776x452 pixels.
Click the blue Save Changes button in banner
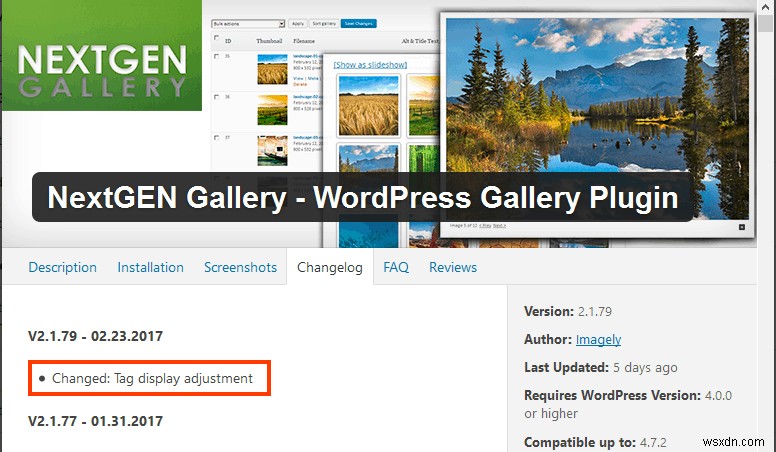(x=359, y=23)
